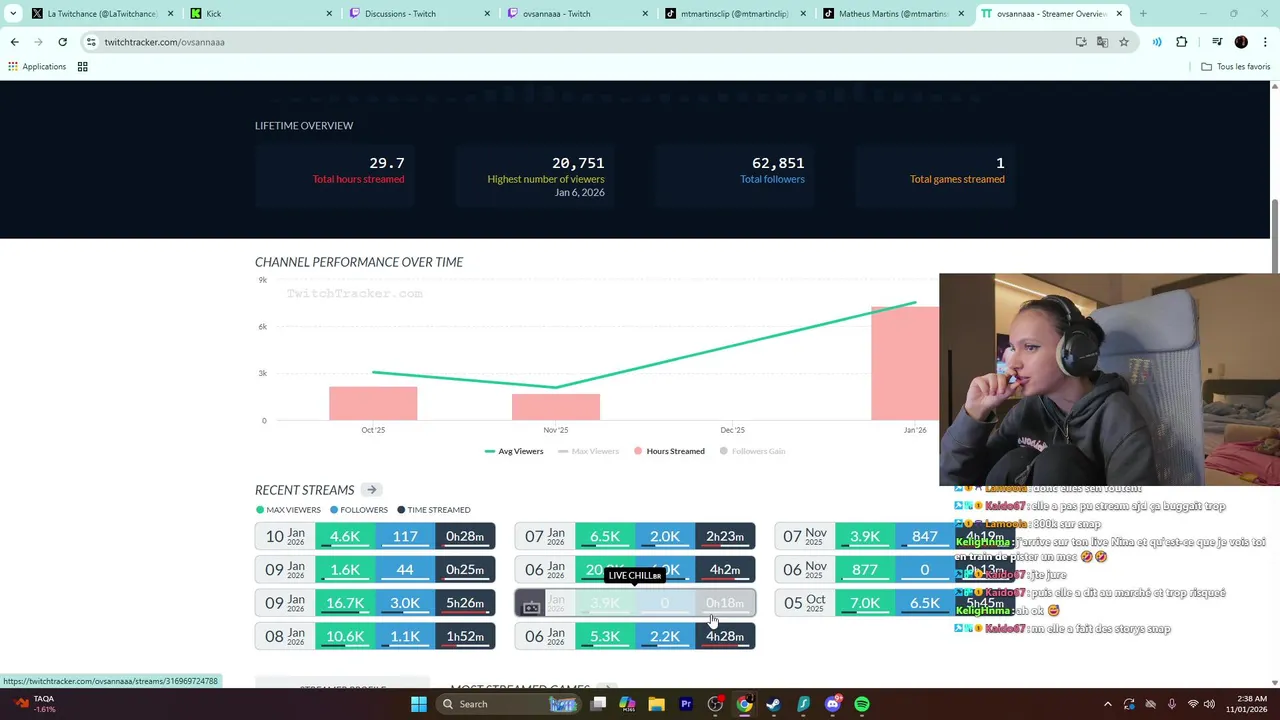Click the Chrome taskbar icon

[745, 704]
